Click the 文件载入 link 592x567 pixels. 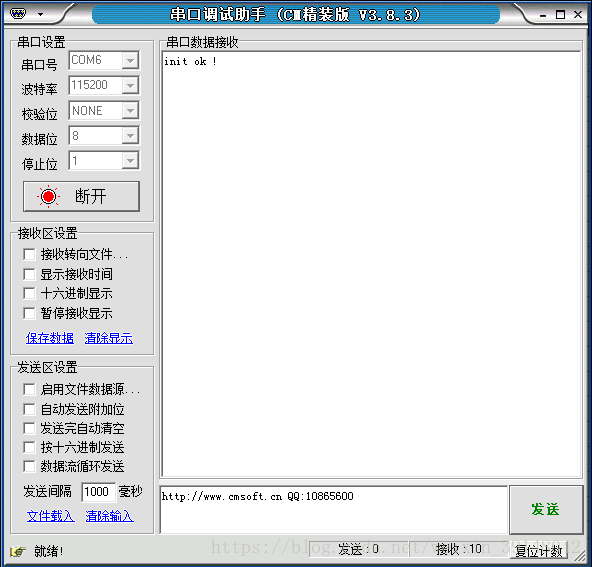pos(51,516)
